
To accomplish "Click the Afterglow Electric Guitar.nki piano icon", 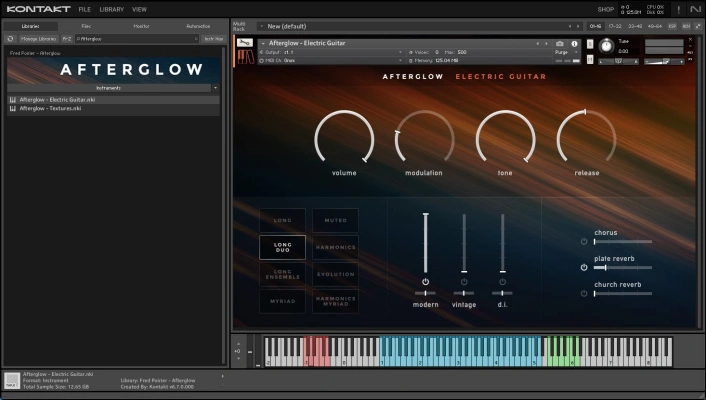I will [13, 100].
